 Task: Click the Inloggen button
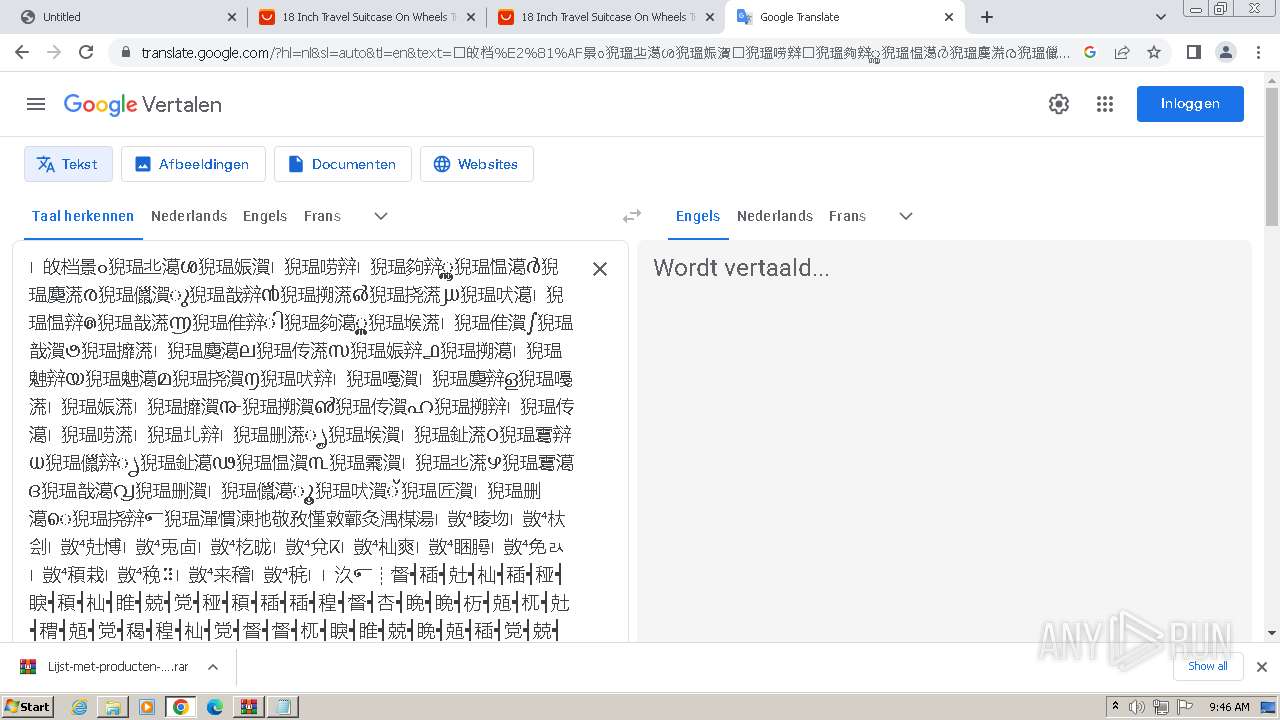tap(1190, 104)
